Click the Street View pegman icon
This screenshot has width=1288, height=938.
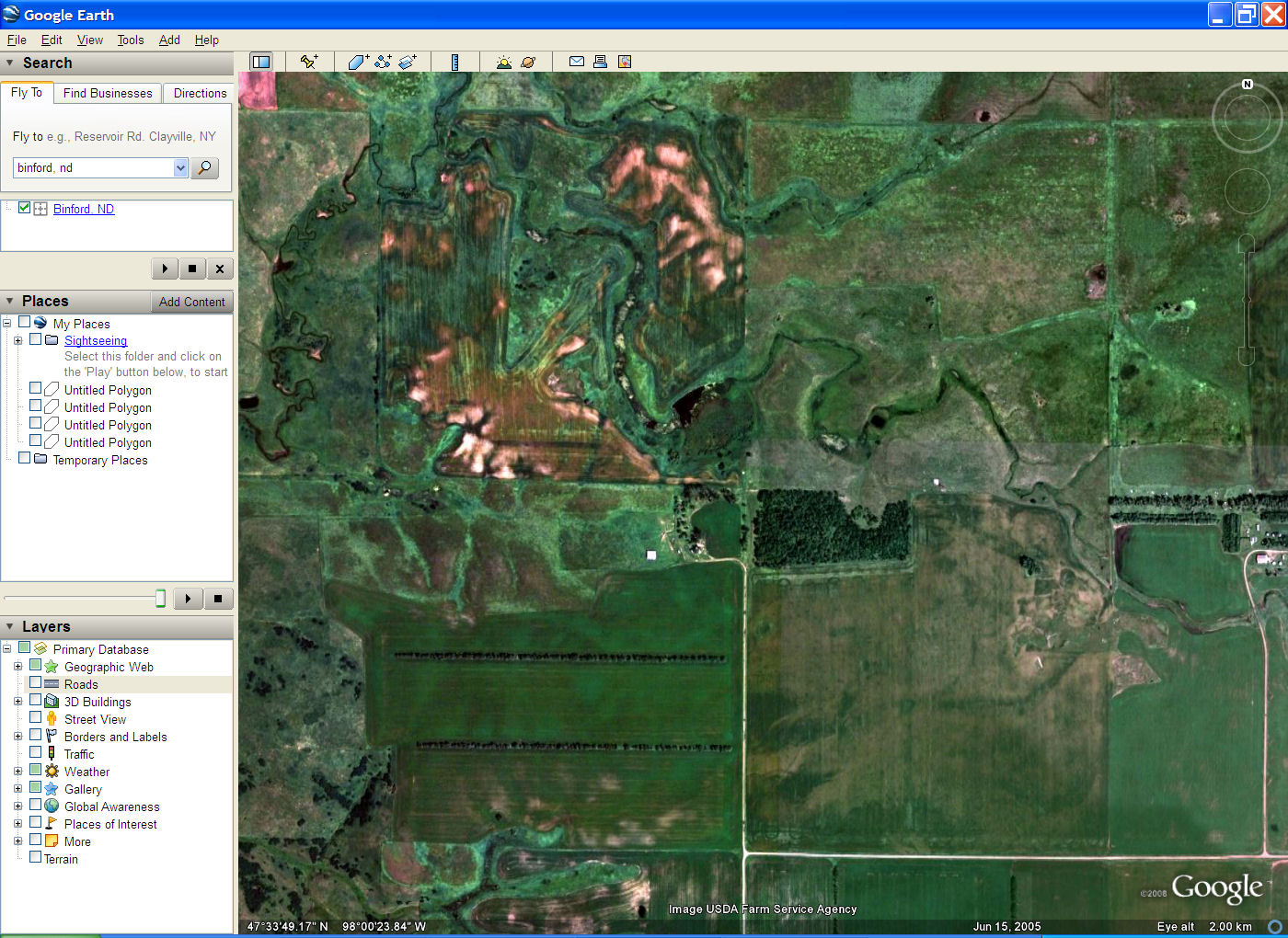tap(52, 719)
